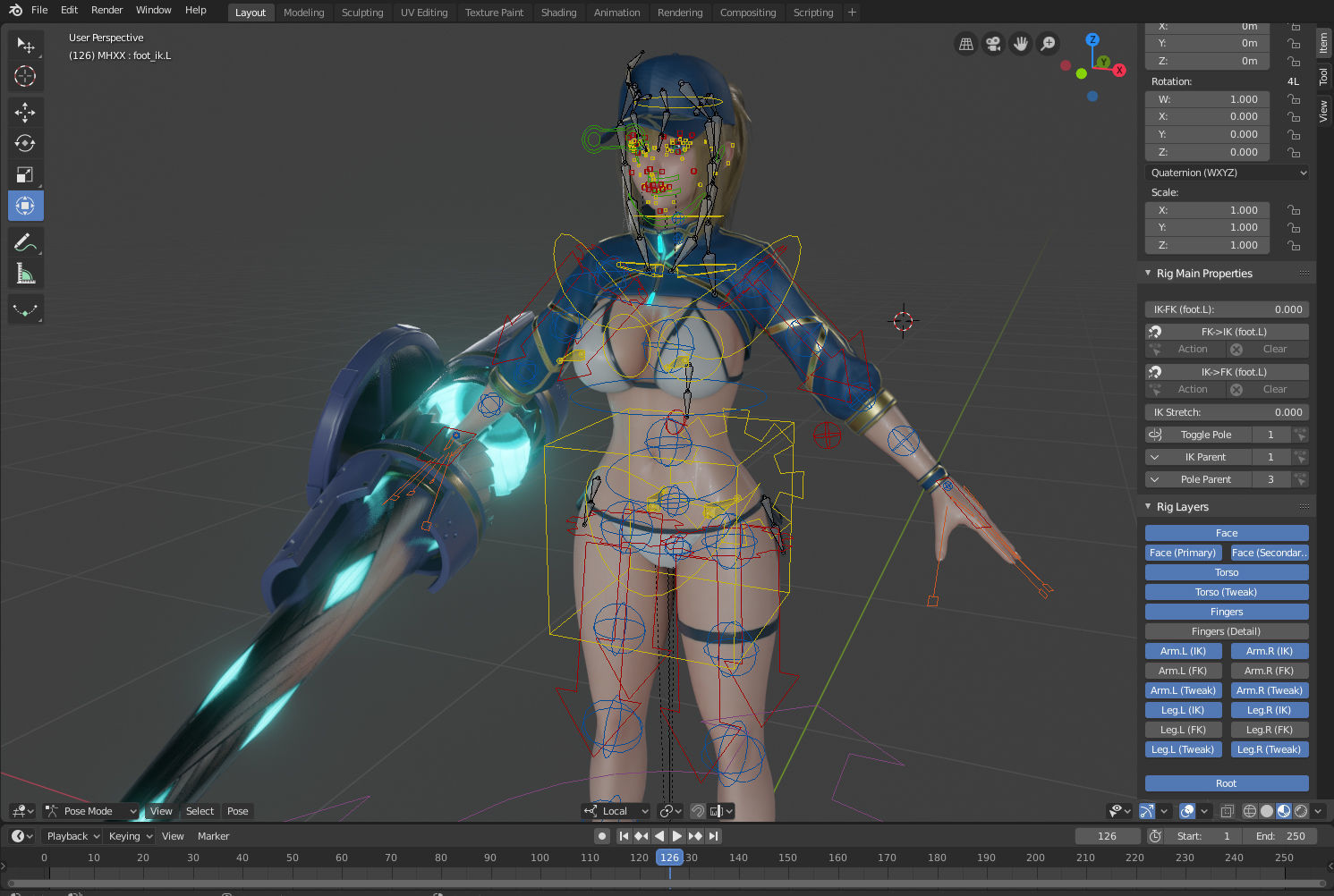1334x896 pixels.
Task: Open the Quaternion (WXYZ) rotation mode dropdown
Action: pos(1228,173)
